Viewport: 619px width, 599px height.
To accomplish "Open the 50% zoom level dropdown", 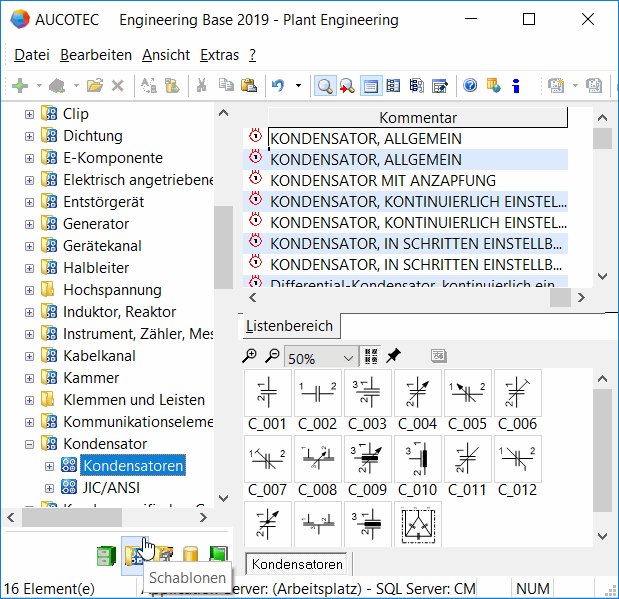I will (348, 357).
